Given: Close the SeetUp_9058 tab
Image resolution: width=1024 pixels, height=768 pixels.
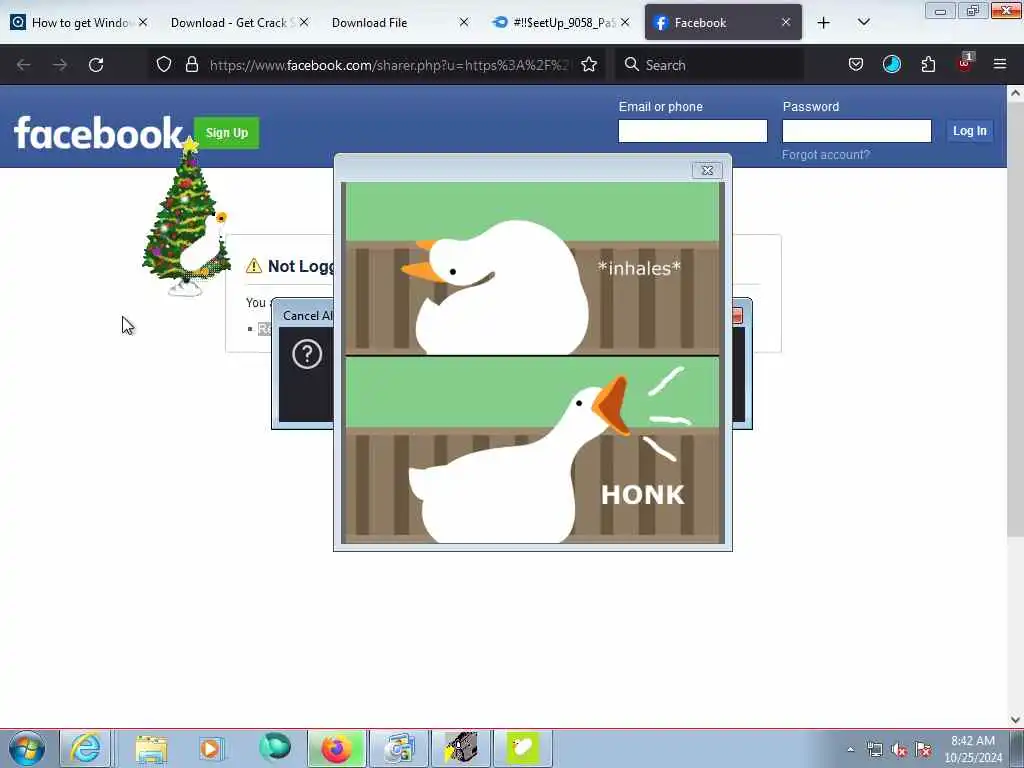Looking at the screenshot, I should [625, 22].
